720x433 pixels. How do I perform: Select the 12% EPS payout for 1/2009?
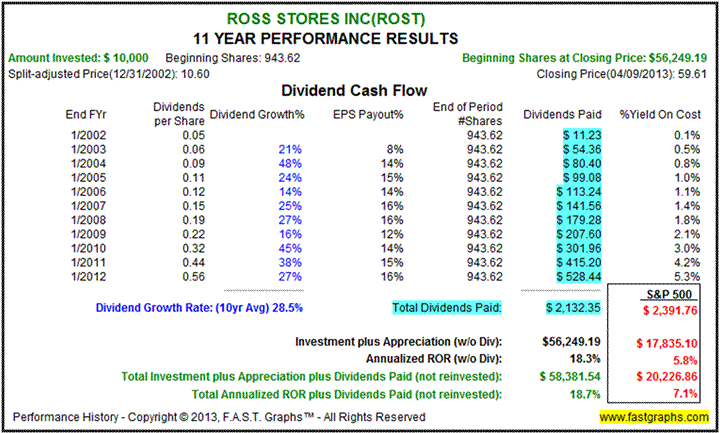coord(392,234)
